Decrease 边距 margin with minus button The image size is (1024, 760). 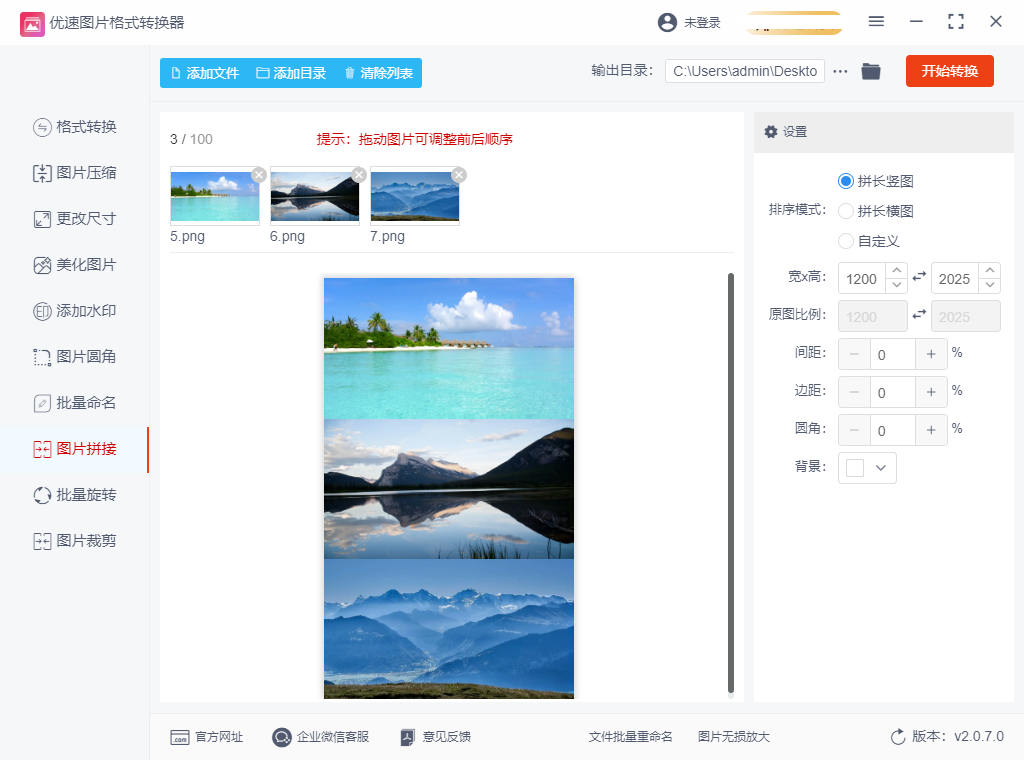point(854,392)
